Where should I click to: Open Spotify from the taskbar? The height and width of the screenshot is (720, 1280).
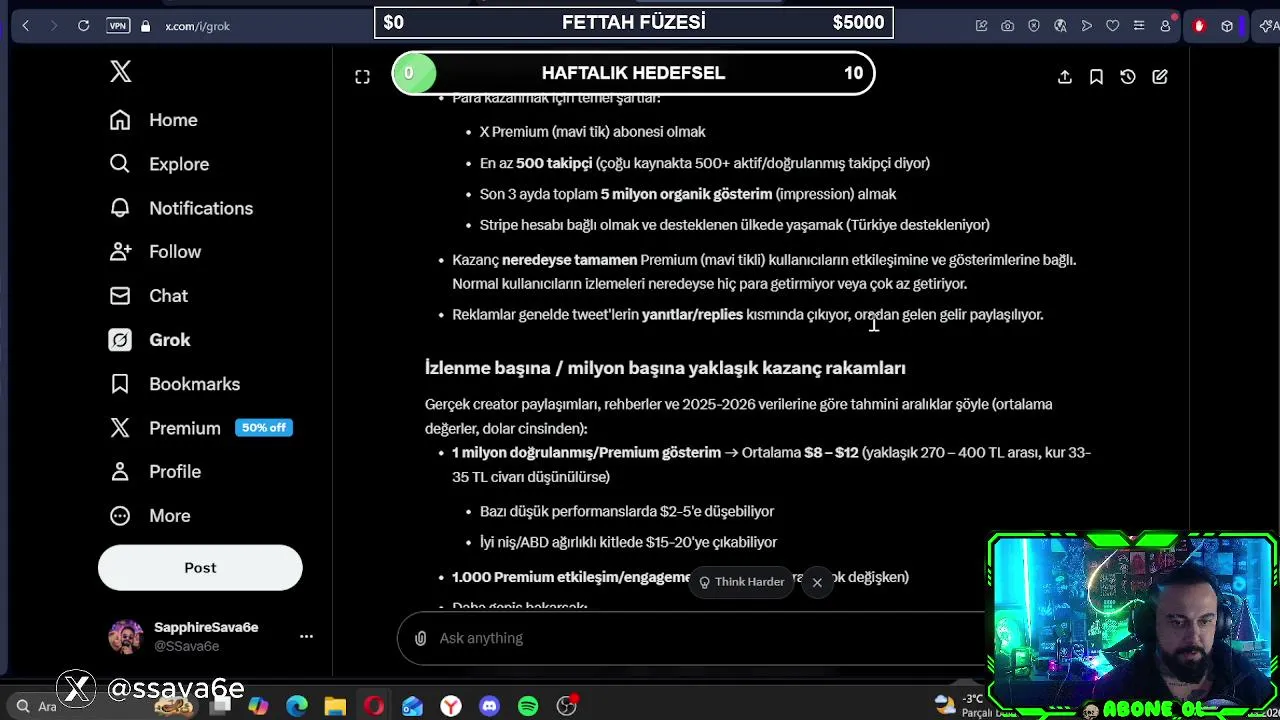(528, 706)
